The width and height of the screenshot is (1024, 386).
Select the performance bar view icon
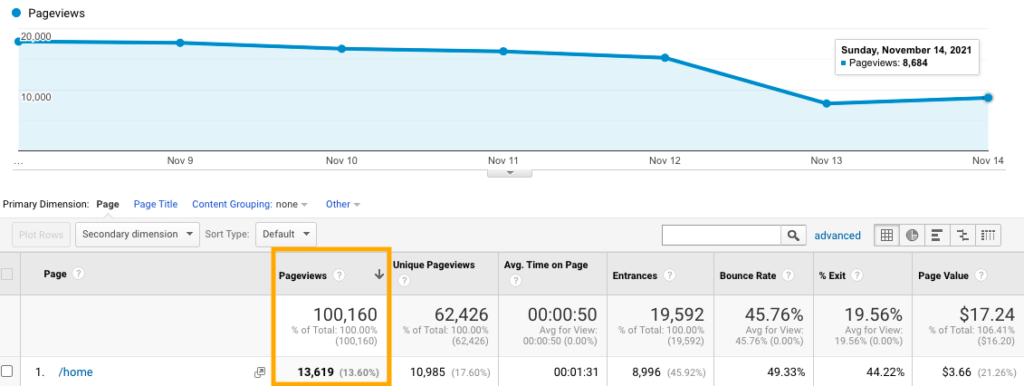(x=937, y=235)
